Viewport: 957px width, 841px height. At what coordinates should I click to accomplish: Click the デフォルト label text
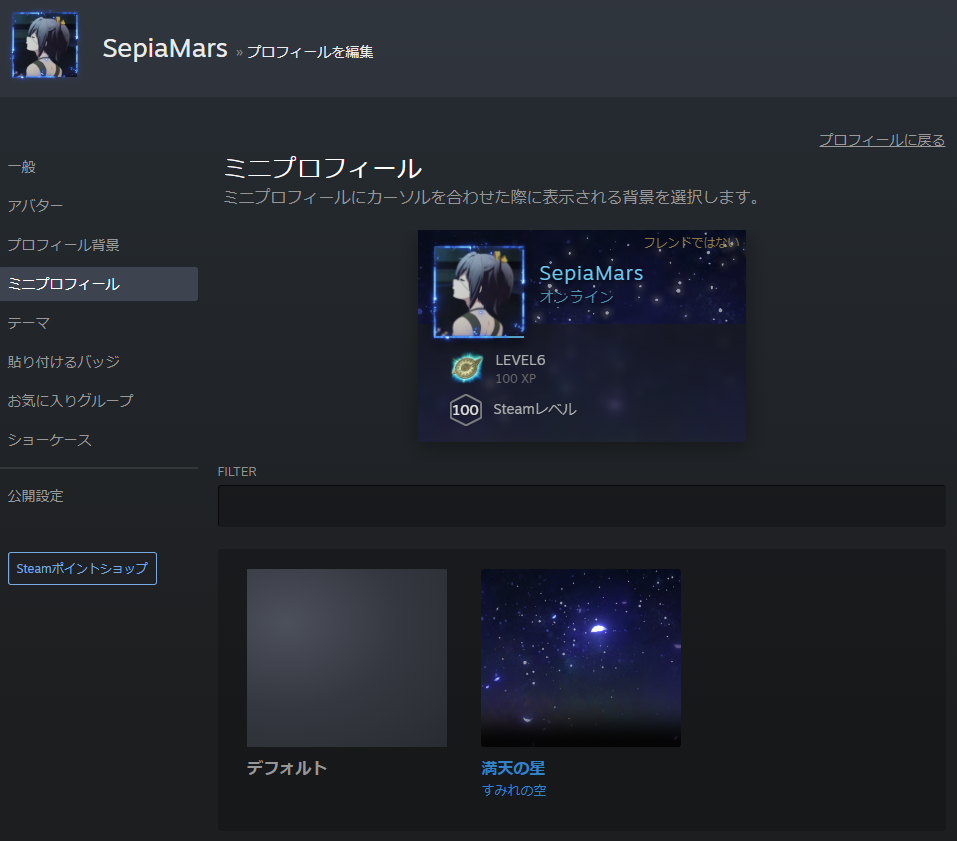click(287, 768)
